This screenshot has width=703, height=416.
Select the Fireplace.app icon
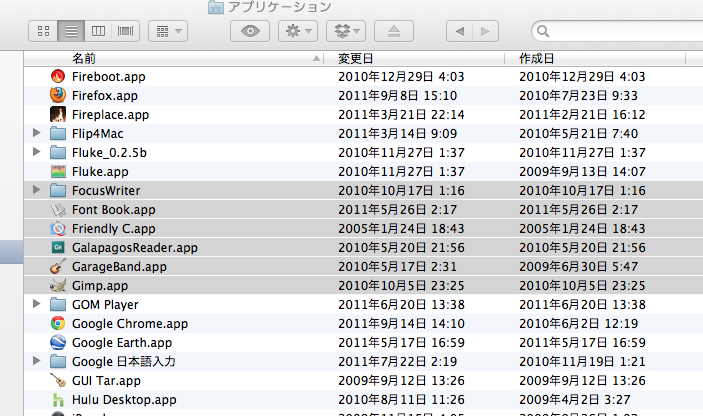[x=58, y=114]
